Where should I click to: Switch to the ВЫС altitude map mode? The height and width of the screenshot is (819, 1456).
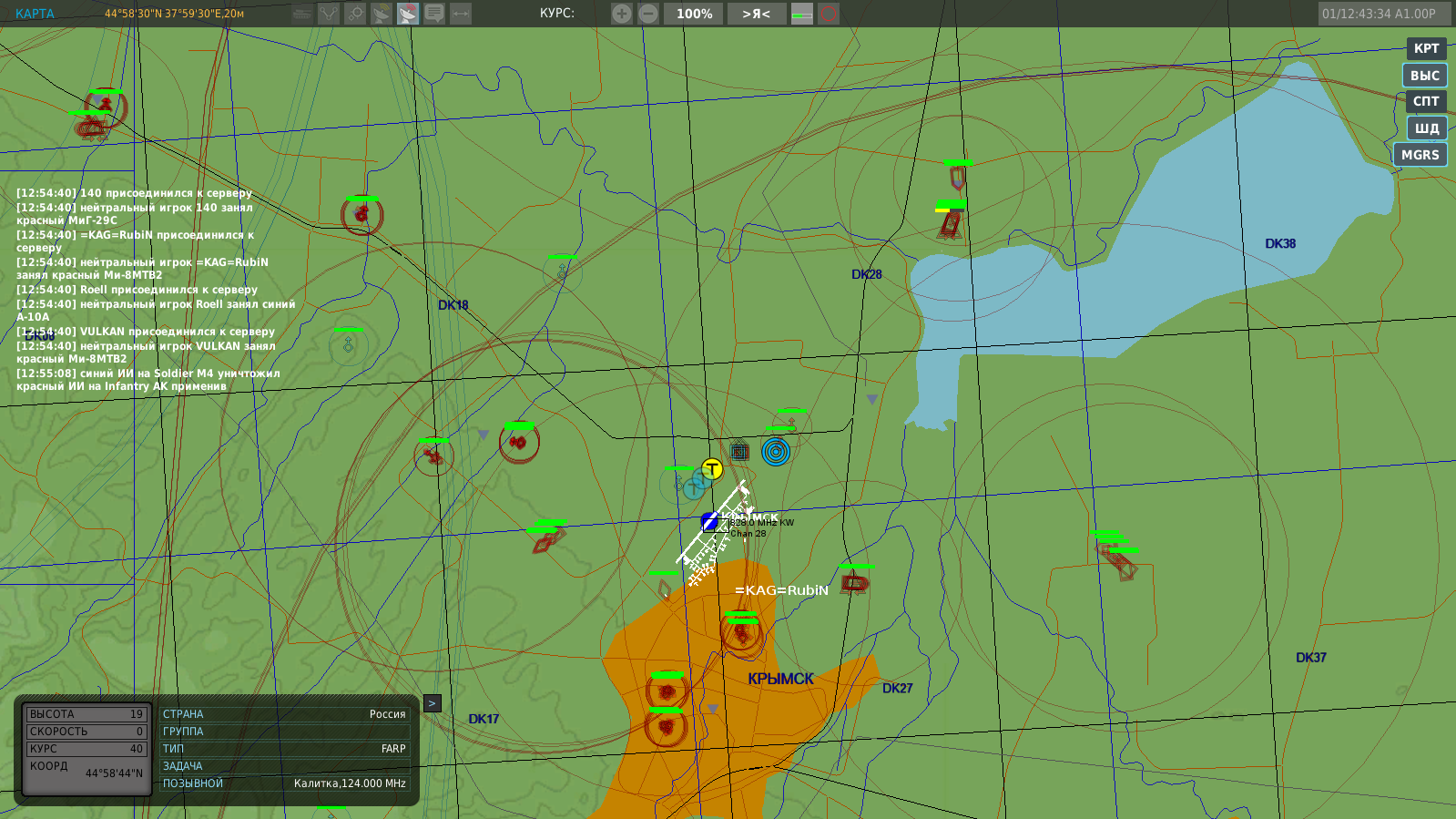1425,76
